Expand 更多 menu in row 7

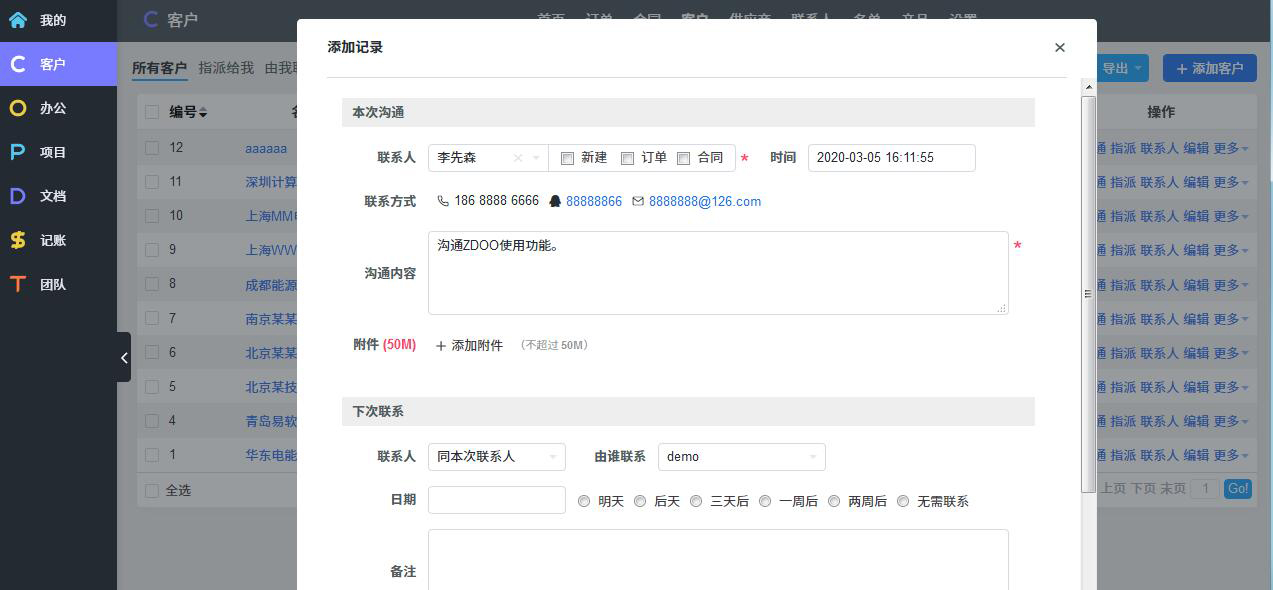coord(1230,318)
